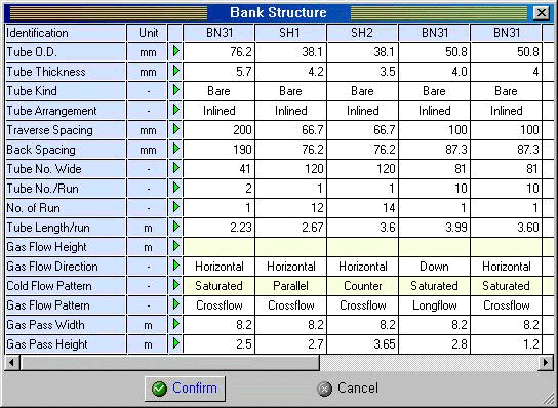This screenshot has height=408, width=558.
Task: Click green arrow for Tube Thickness row
Action: click(x=176, y=71)
